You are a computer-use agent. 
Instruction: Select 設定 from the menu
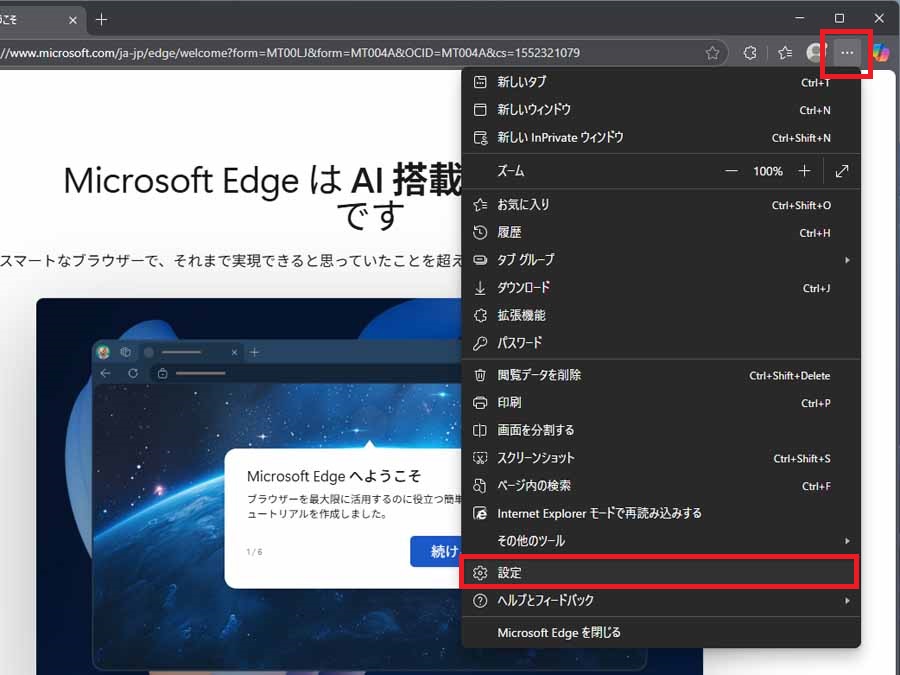[x=660, y=573]
